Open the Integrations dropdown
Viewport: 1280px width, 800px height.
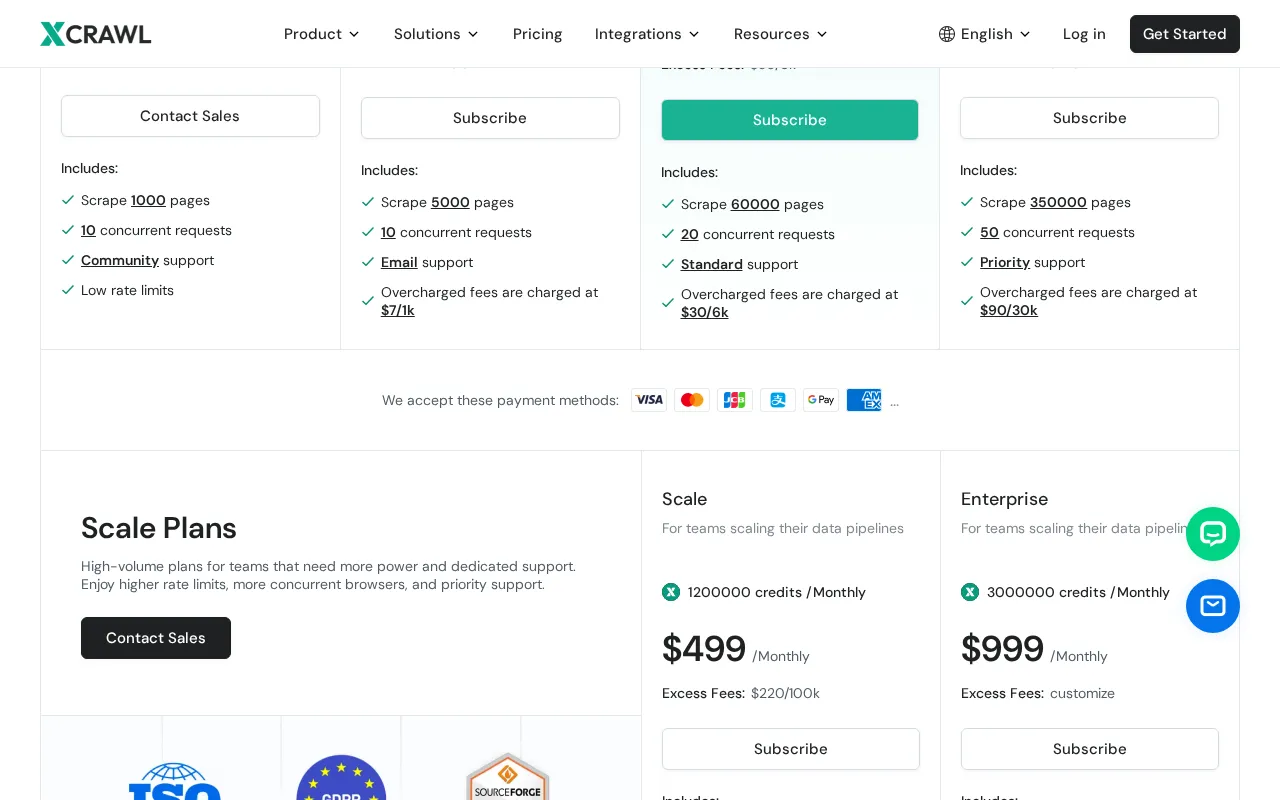pos(647,34)
